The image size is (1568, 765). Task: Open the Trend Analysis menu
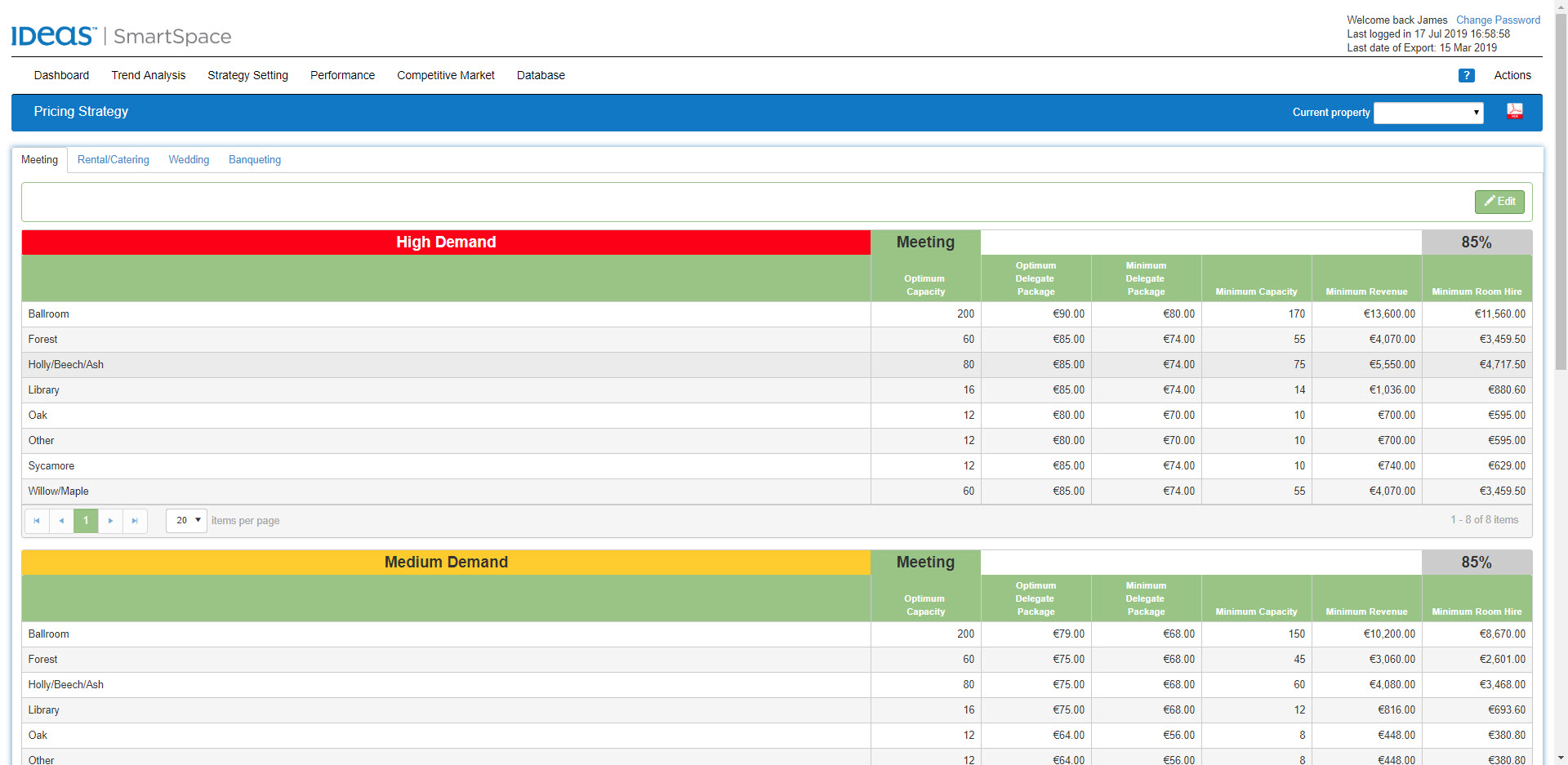tap(149, 75)
